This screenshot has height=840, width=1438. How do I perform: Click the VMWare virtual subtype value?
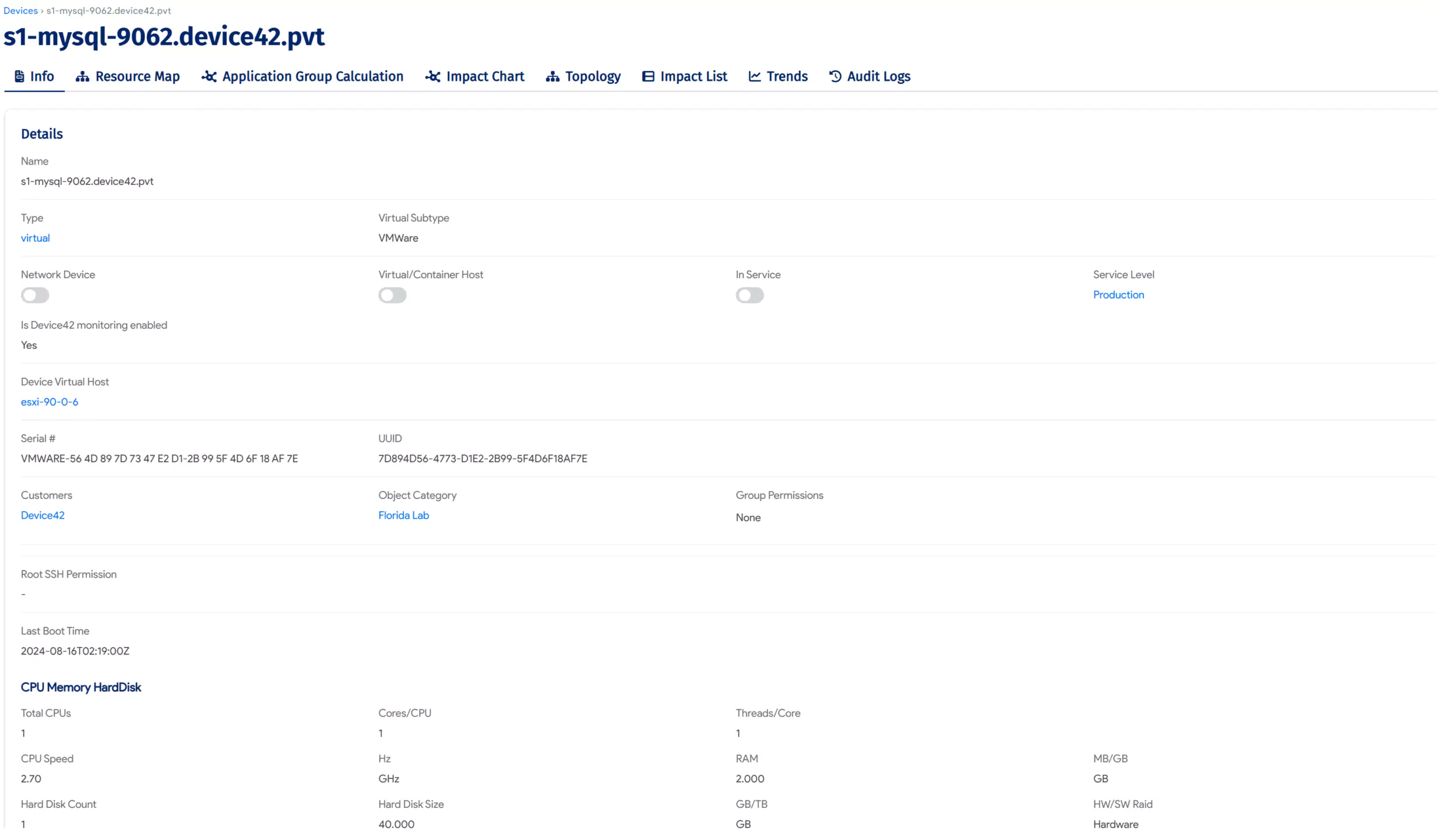pos(398,238)
